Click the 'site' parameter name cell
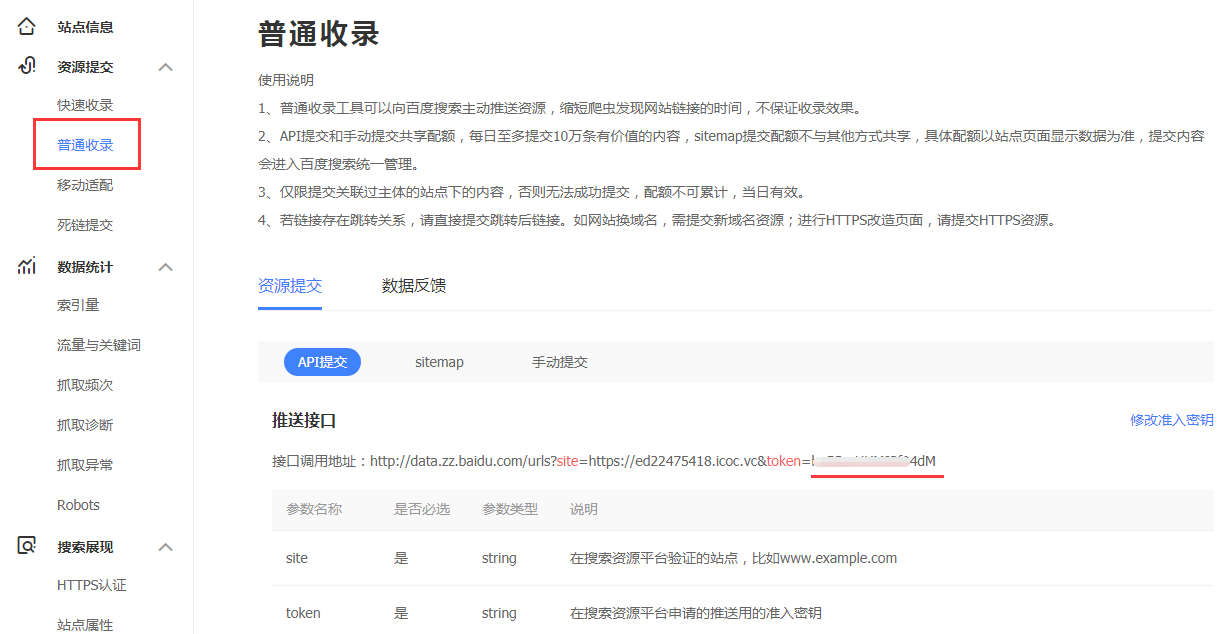1225x634 pixels. 296,558
